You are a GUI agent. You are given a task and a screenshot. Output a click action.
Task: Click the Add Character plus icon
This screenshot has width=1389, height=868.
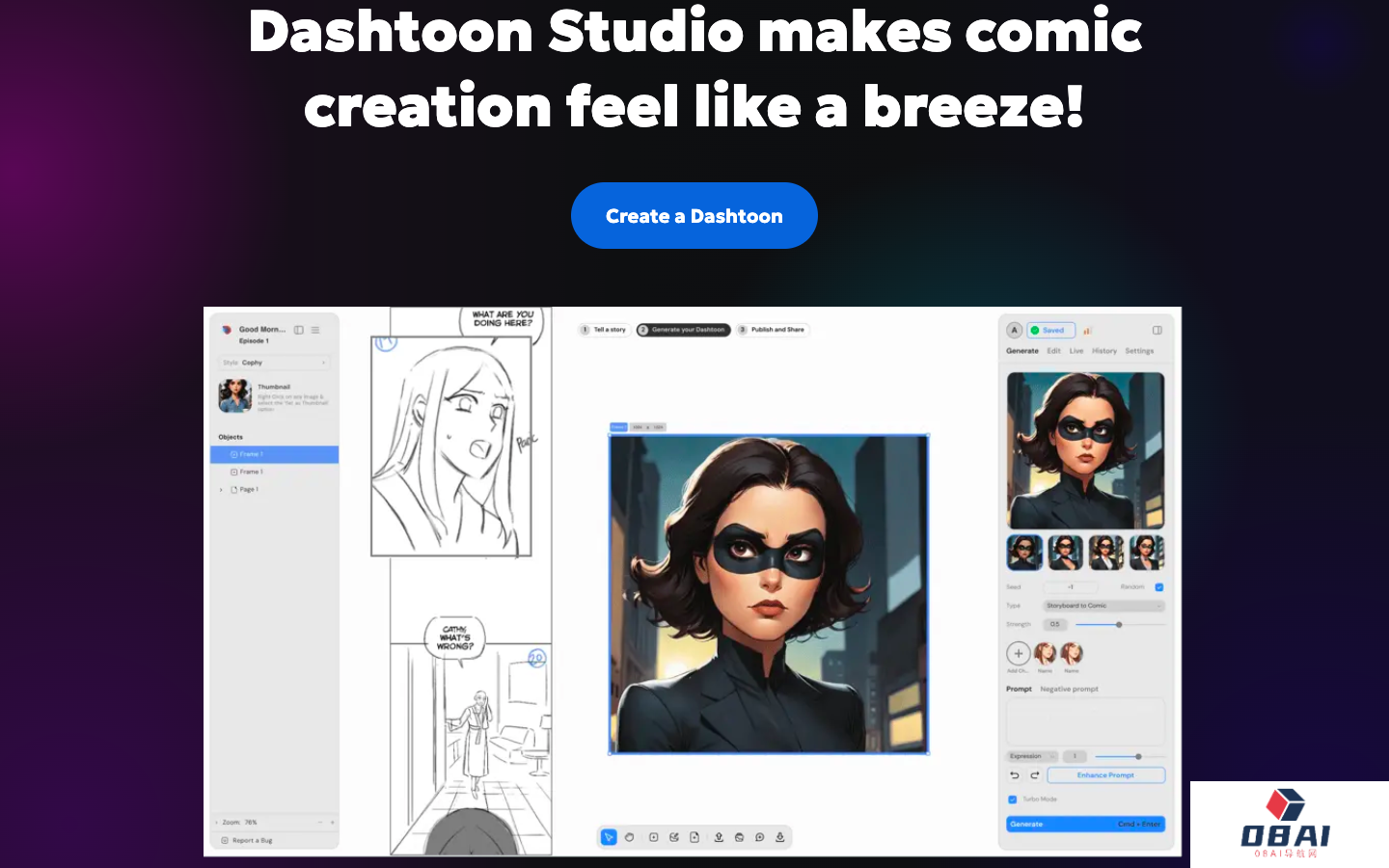tap(1019, 654)
